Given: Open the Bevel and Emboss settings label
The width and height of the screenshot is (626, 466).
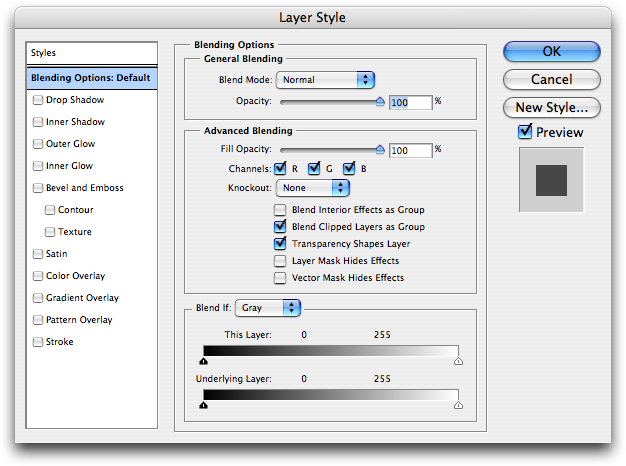Looking at the screenshot, I should tap(85, 188).
